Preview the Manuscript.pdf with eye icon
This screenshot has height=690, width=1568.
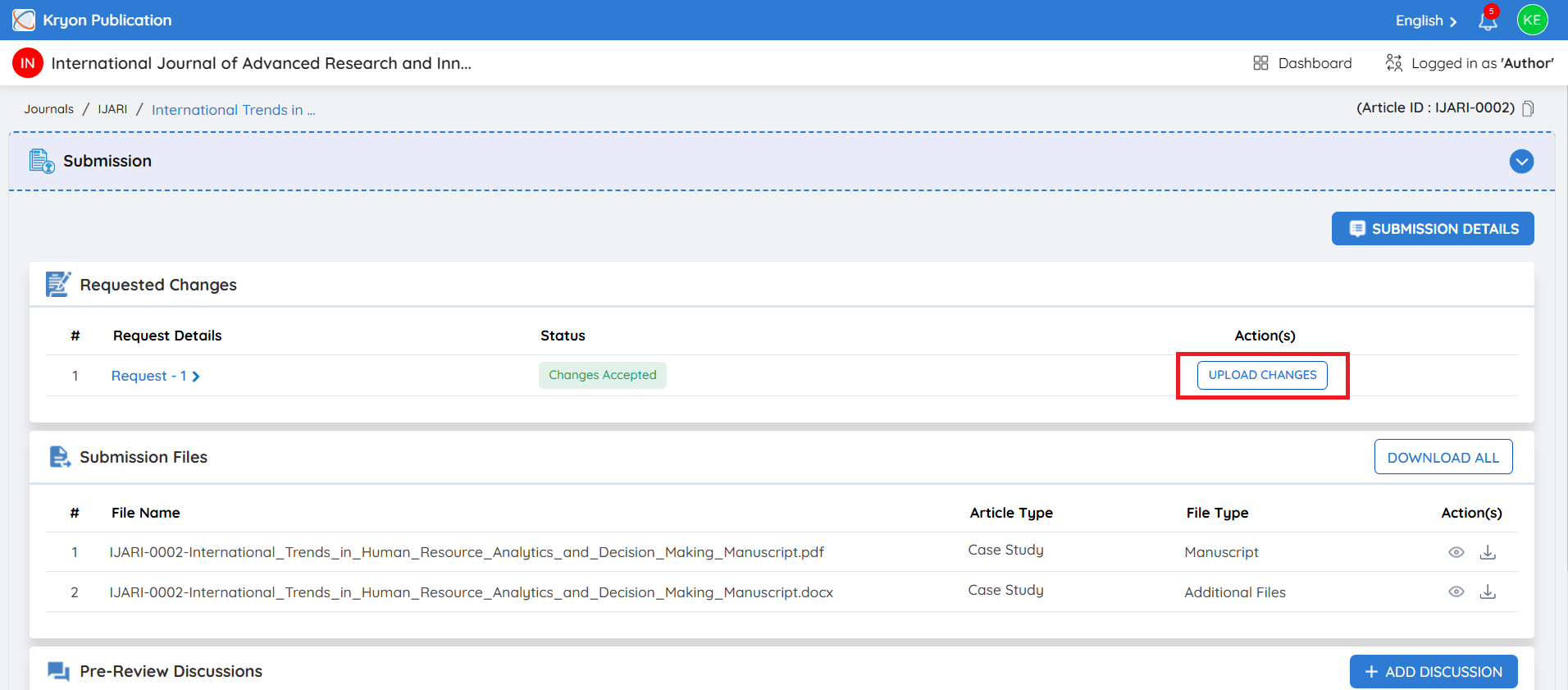(x=1456, y=552)
